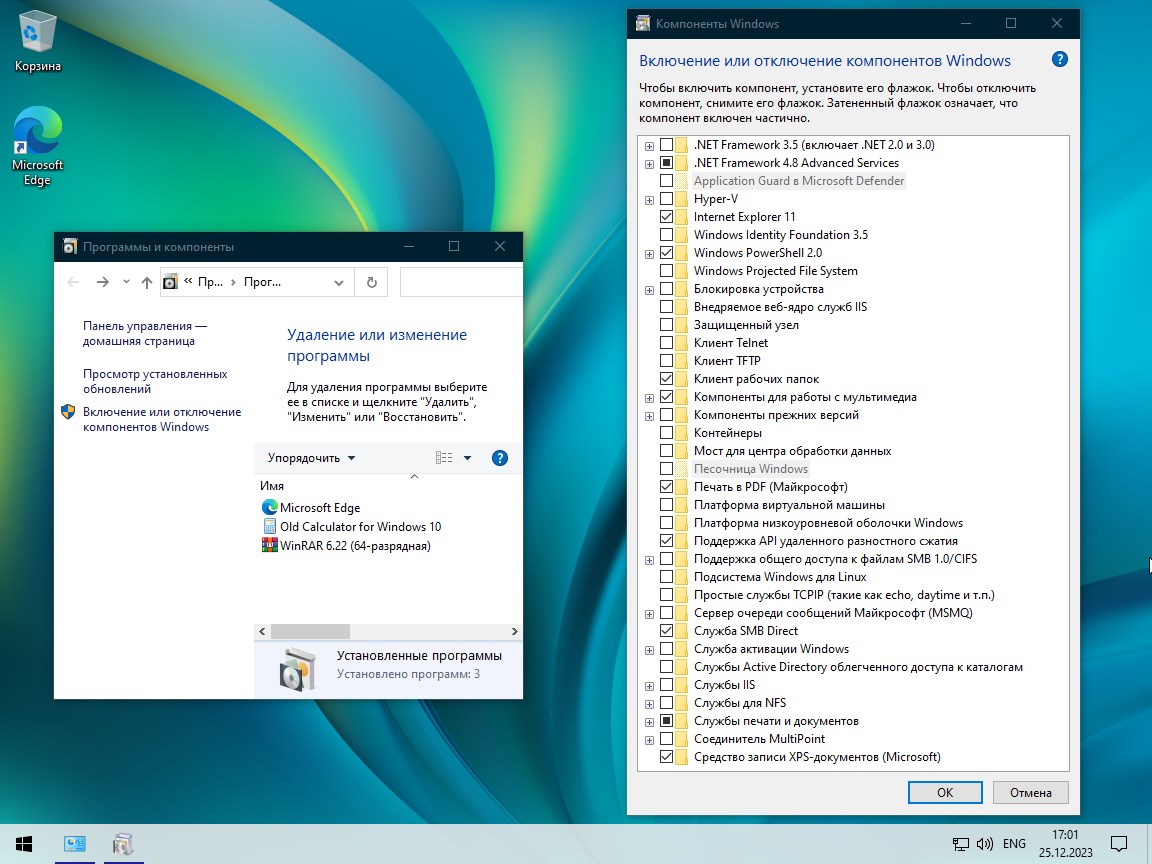Screen dimensions: 1152x864
Task: Check Клиент Telnet component
Action: [x=666, y=342]
